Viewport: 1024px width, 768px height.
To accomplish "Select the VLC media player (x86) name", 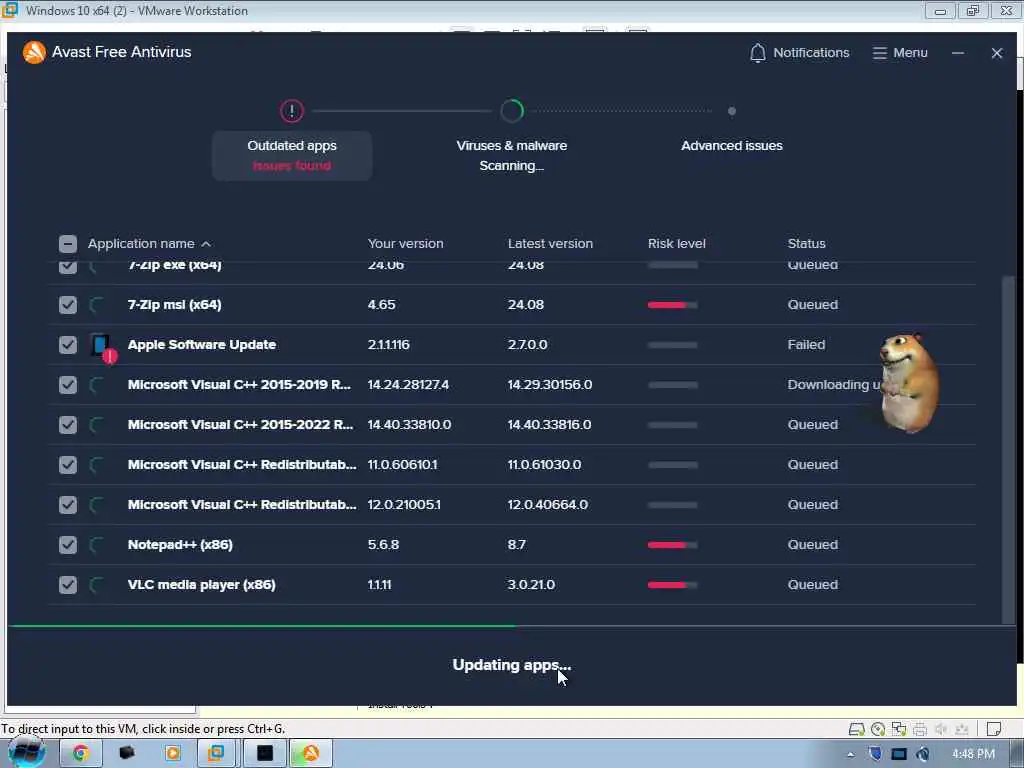I will 202,584.
